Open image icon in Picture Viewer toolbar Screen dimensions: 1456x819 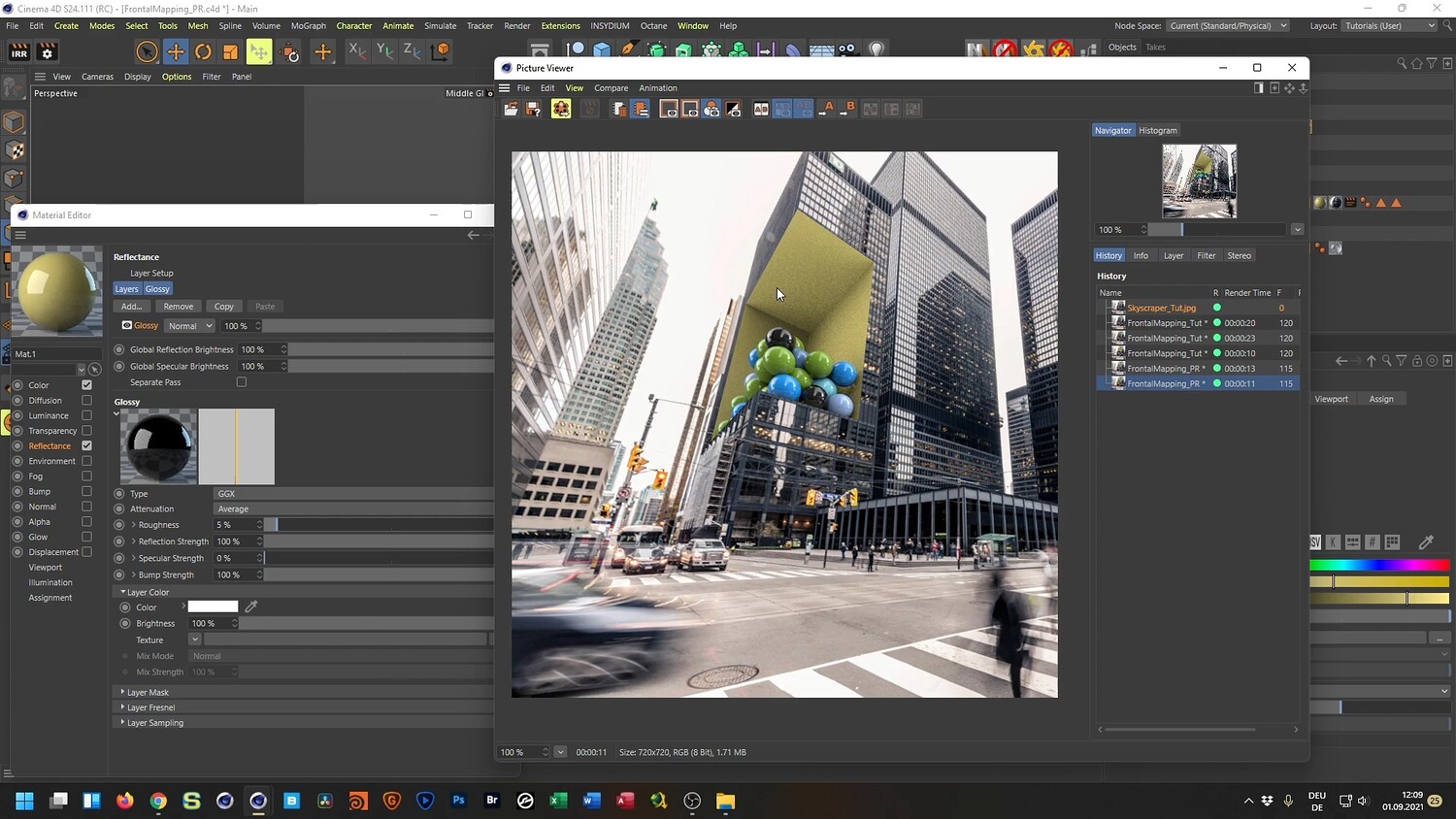point(511,110)
